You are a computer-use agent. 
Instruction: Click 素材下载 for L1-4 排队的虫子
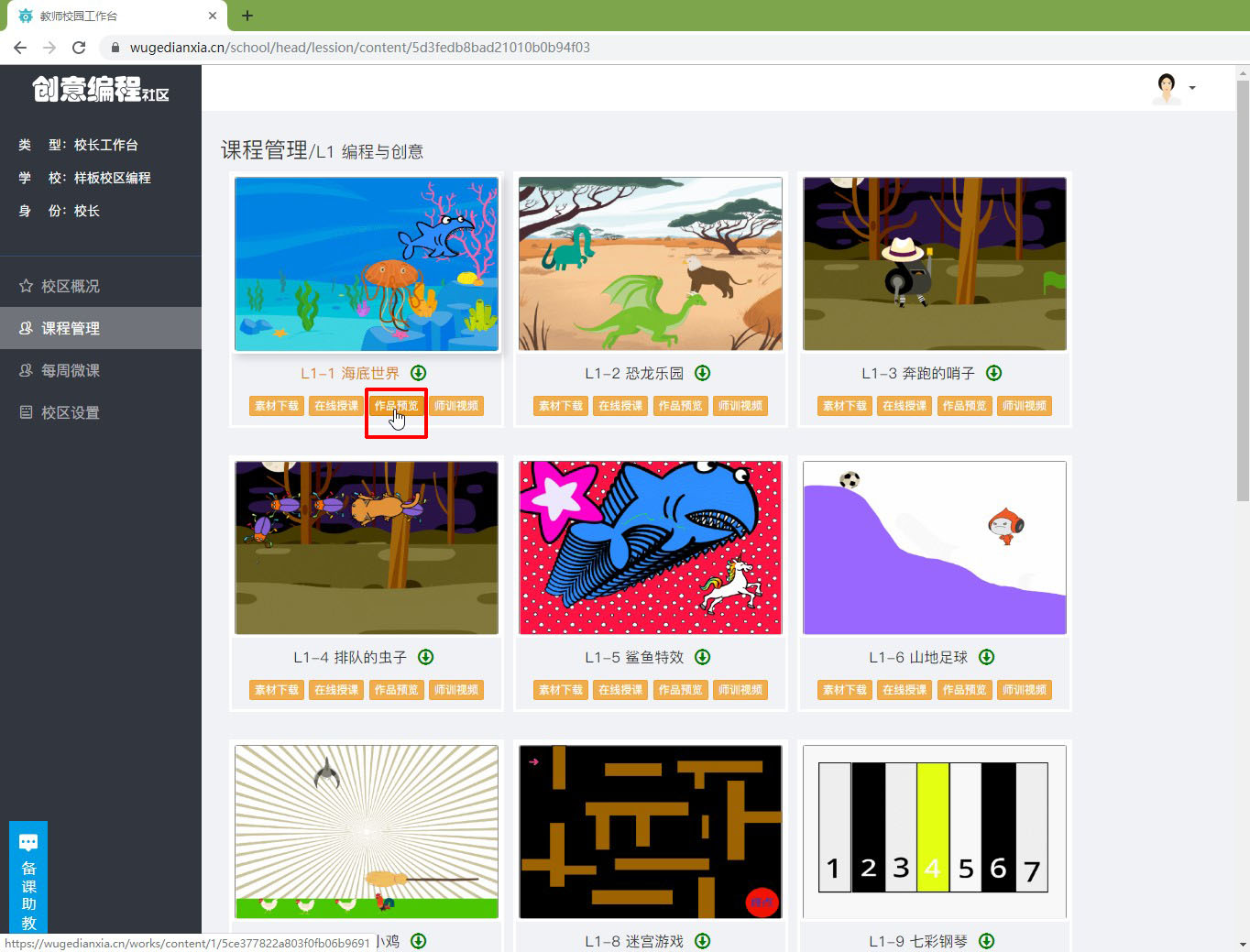[277, 690]
